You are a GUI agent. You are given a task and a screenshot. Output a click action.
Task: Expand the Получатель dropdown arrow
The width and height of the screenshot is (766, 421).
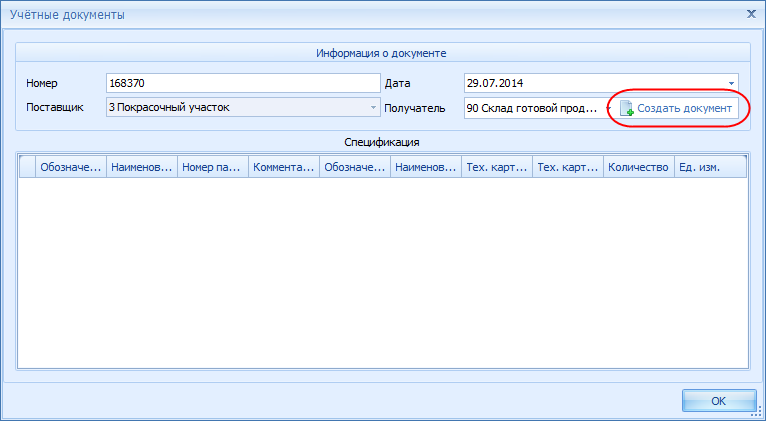pyautogui.click(x=608, y=107)
